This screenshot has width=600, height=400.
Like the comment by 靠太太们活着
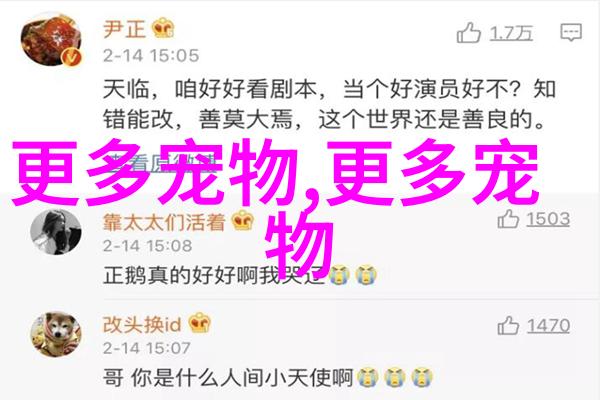pos(508,219)
